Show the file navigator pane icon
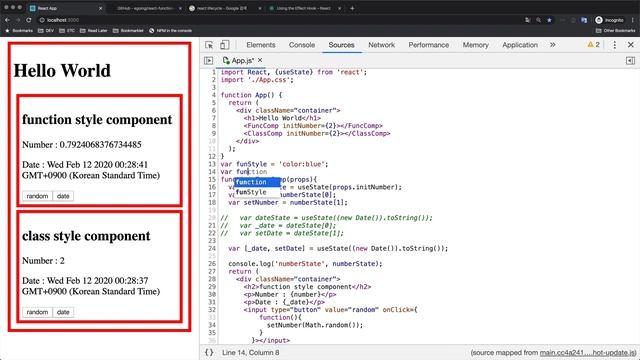The width and height of the screenshot is (640, 360). pyautogui.click(x=208, y=60)
